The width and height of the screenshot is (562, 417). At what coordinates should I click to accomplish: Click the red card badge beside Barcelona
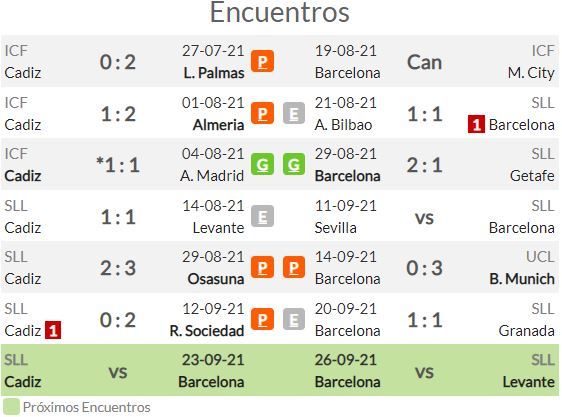coord(476,124)
